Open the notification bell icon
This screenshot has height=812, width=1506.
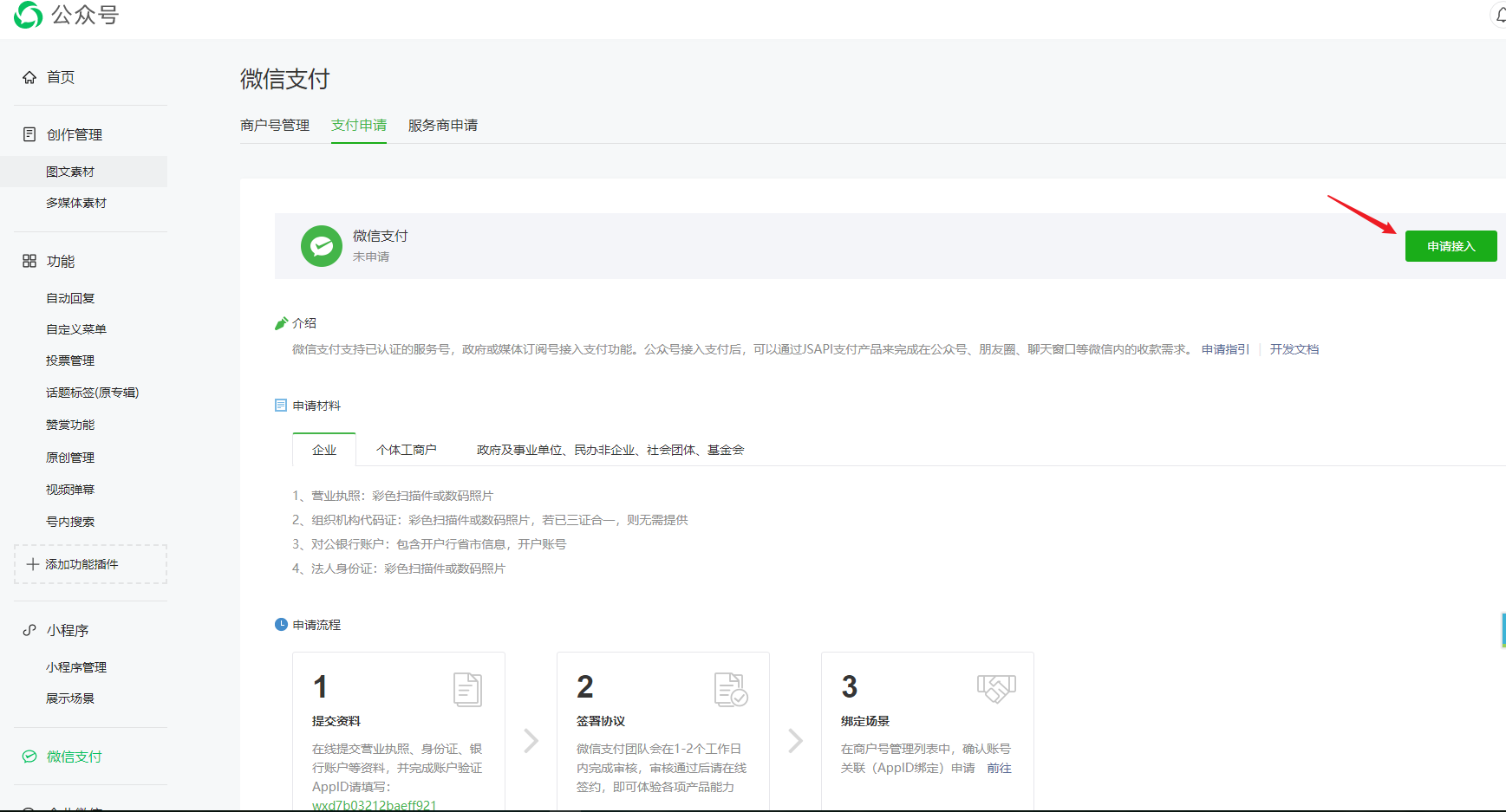[x=1500, y=15]
